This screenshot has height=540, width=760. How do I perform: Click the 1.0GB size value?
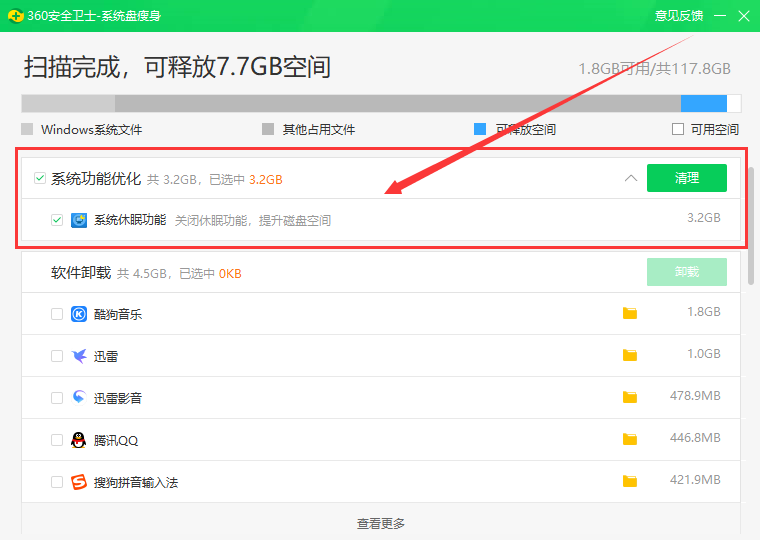coord(704,354)
